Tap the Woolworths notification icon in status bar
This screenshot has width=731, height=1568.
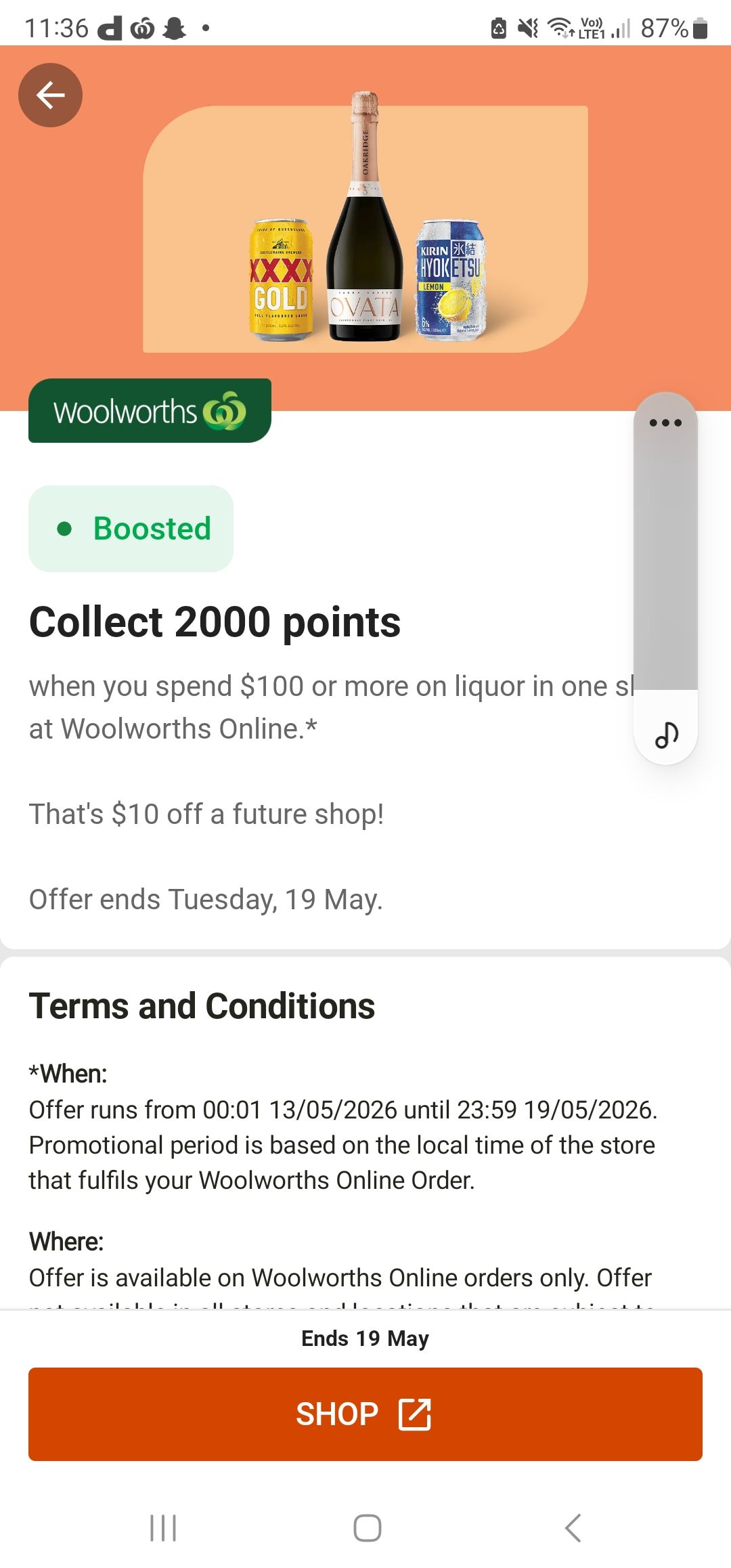tap(142, 28)
